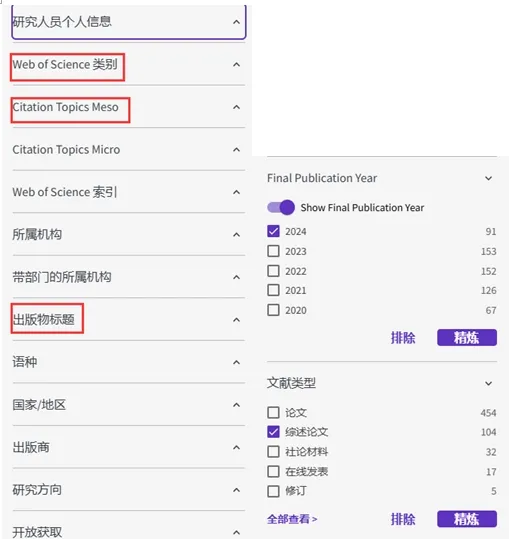The height and width of the screenshot is (539, 509).
Task: Expand the Citation Topics Micro chevron
Action: click(236, 150)
